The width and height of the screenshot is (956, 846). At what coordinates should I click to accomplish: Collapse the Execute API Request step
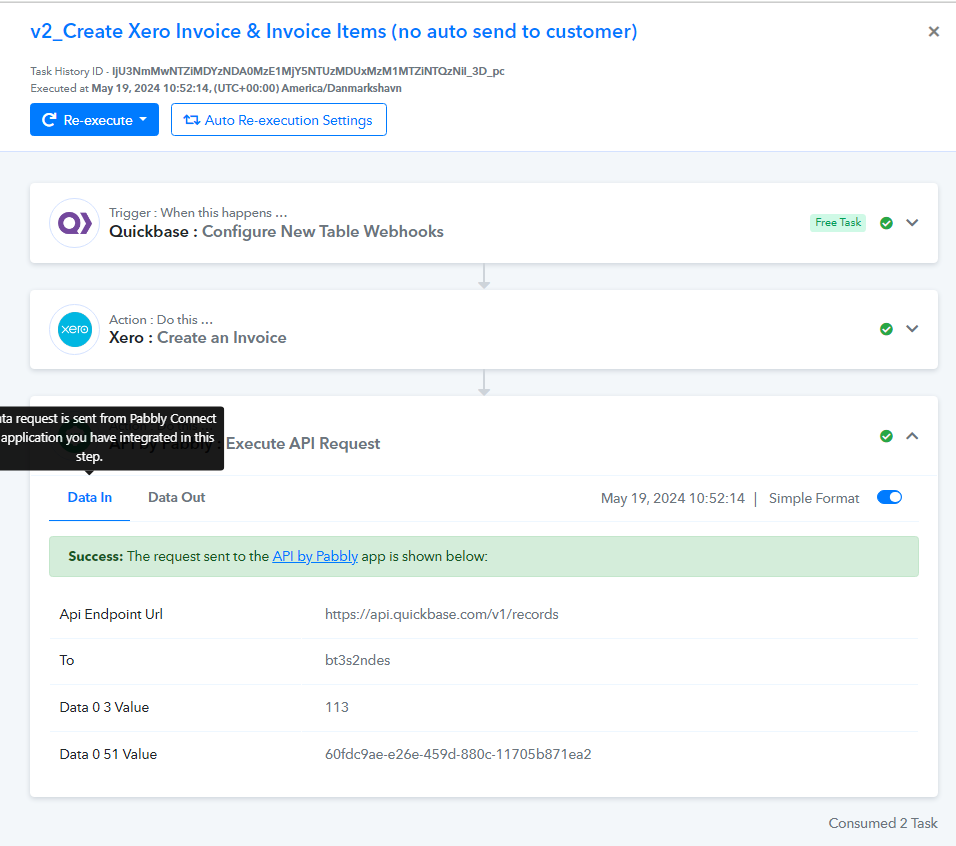point(912,436)
